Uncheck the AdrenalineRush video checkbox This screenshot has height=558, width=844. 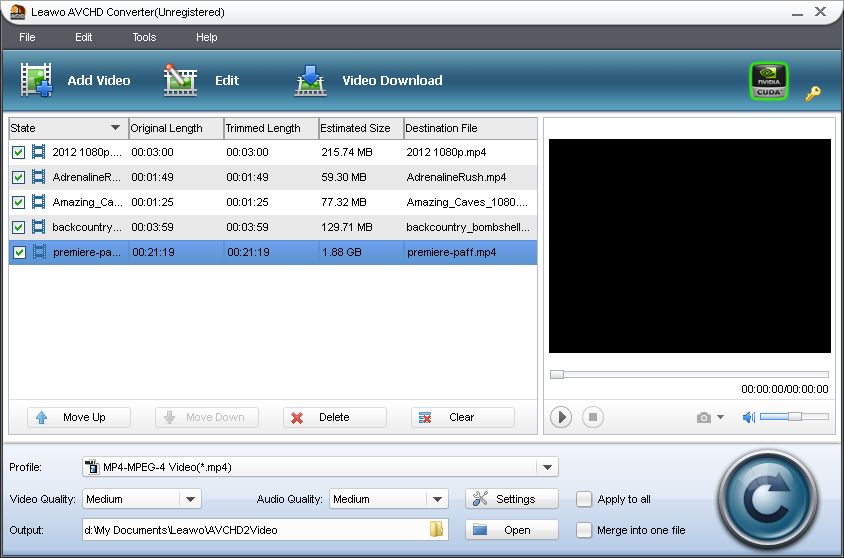point(18,177)
